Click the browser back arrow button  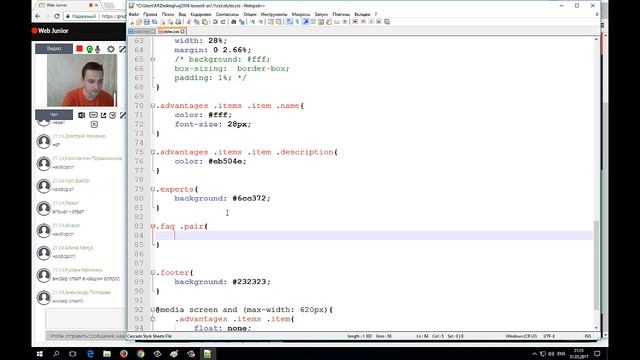click(x=38, y=16)
